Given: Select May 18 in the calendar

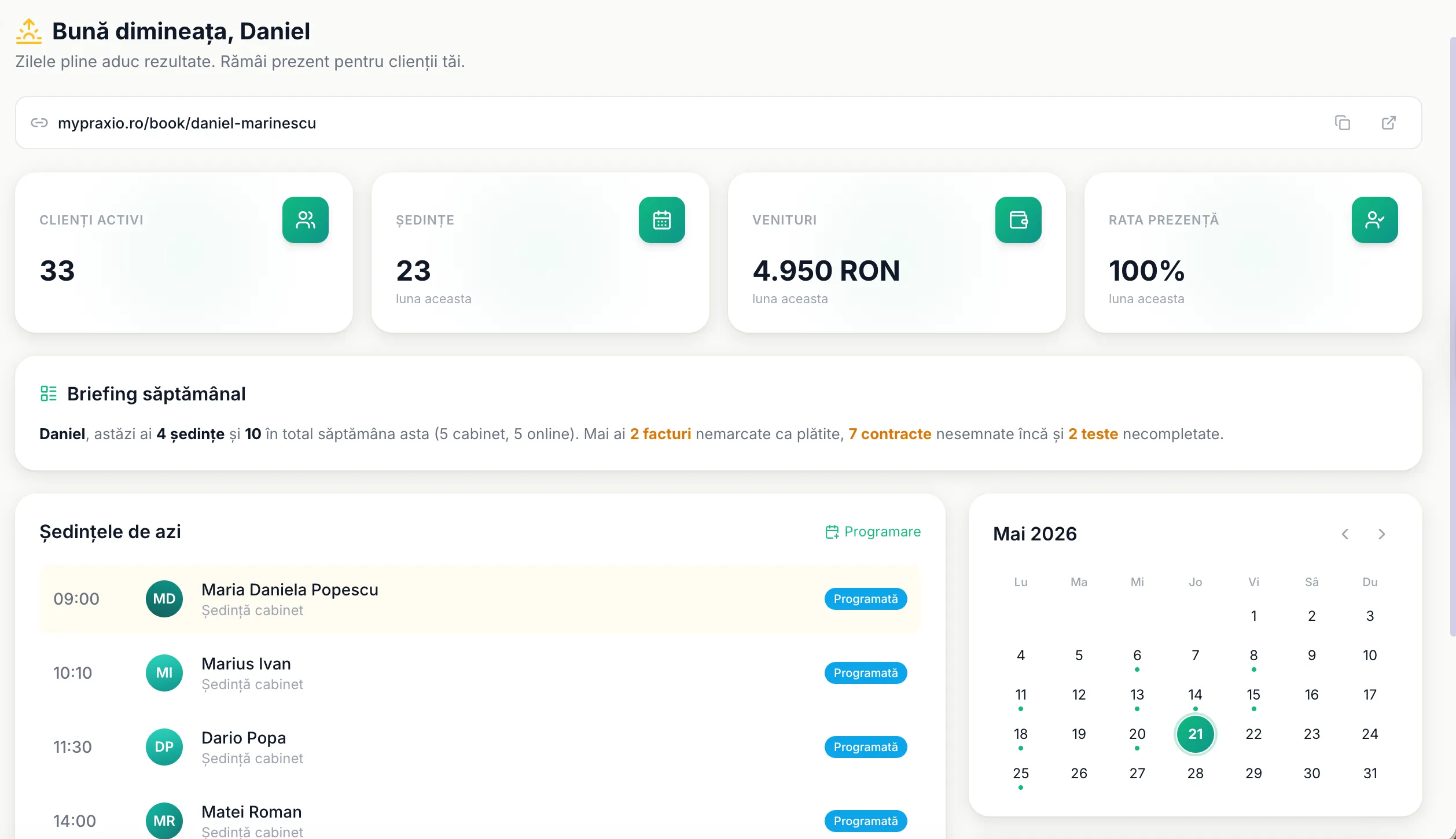Looking at the screenshot, I should (x=1021, y=734).
